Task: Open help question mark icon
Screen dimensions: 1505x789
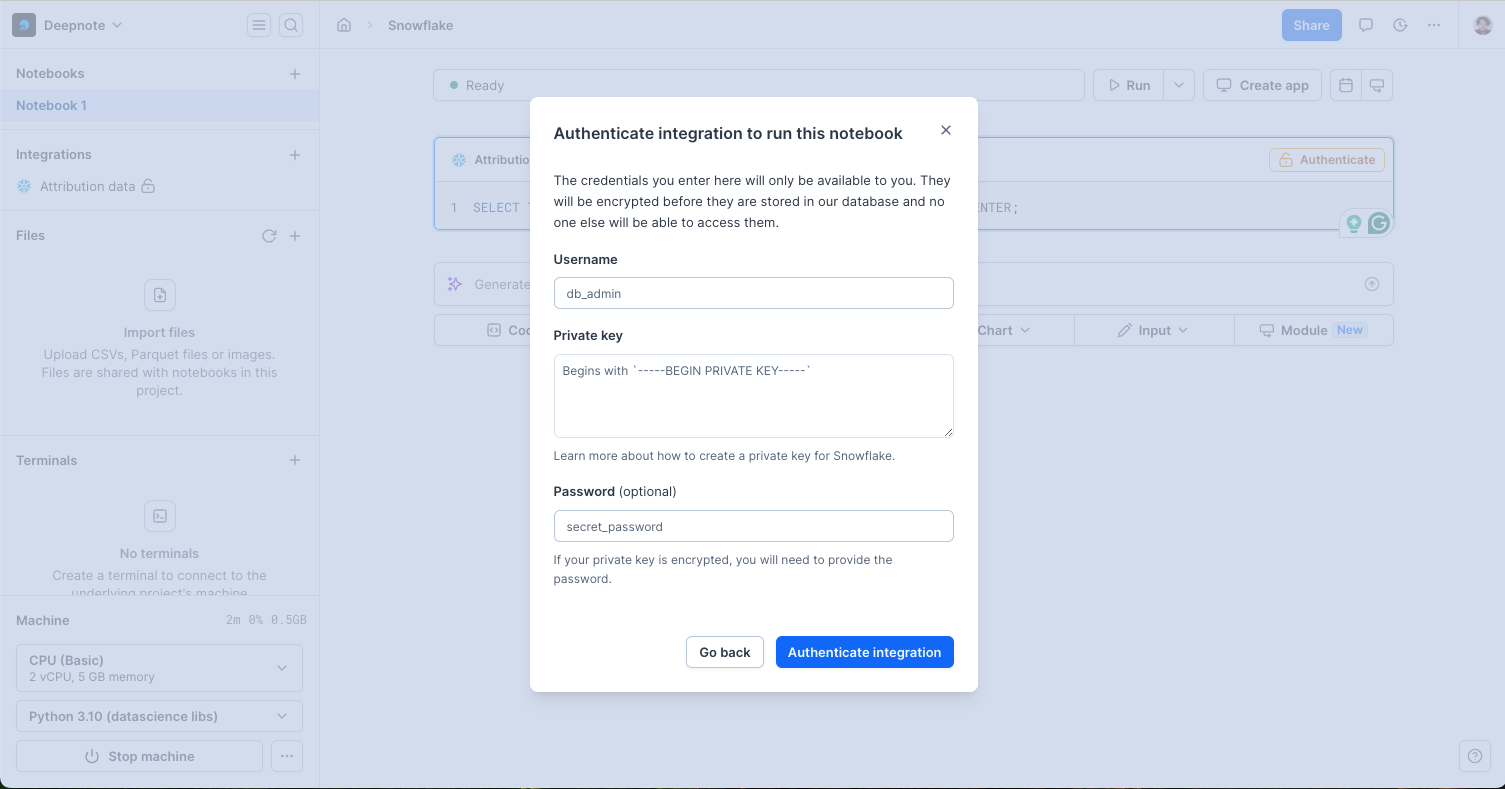Action: [1475, 756]
